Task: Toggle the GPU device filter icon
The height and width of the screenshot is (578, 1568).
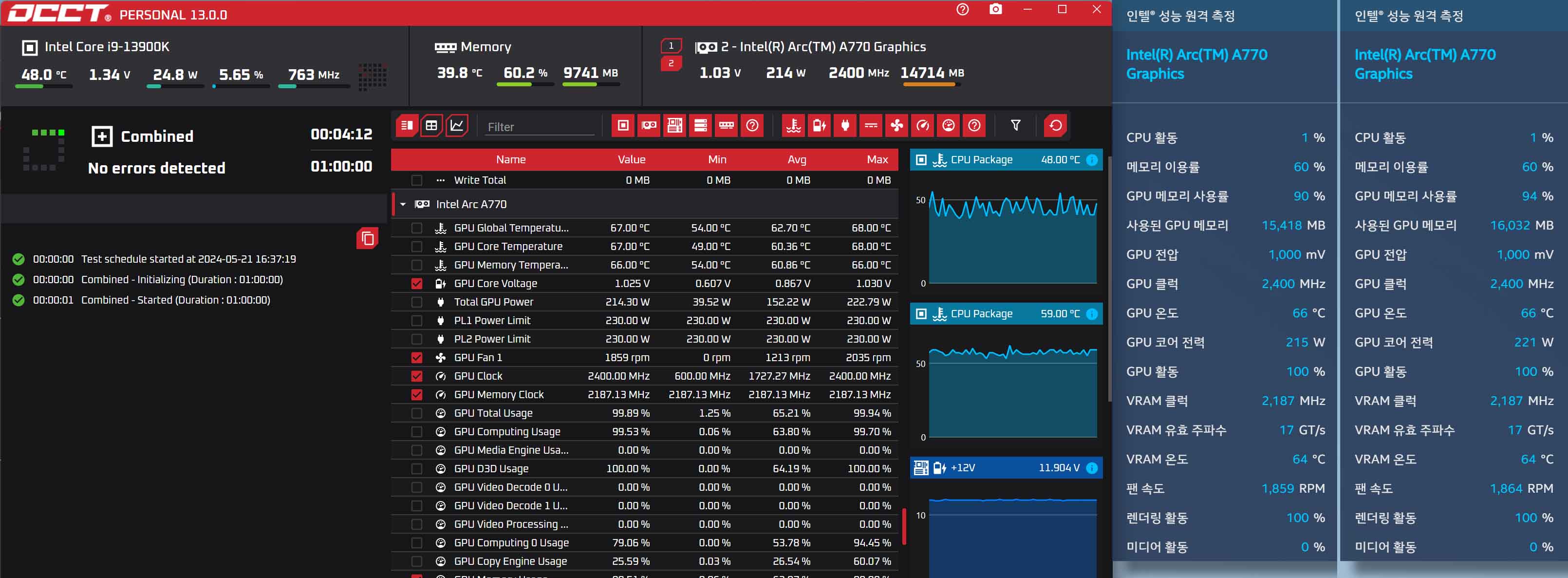Action: [x=649, y=125]
